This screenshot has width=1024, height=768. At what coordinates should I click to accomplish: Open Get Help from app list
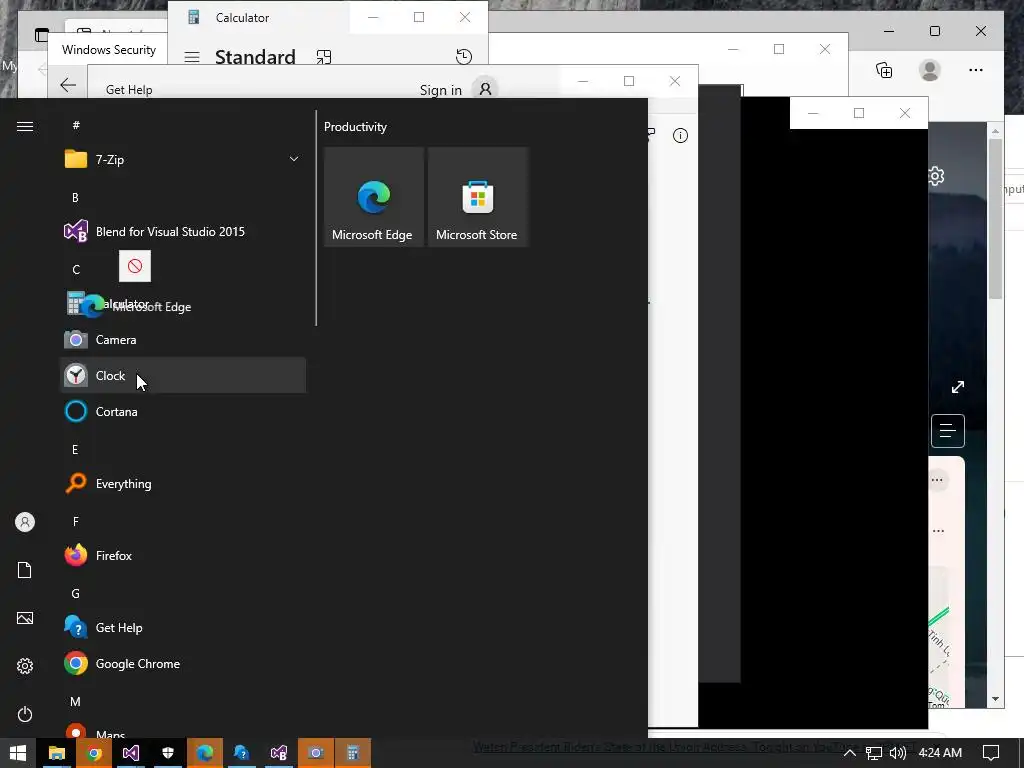tap(183, 628)
